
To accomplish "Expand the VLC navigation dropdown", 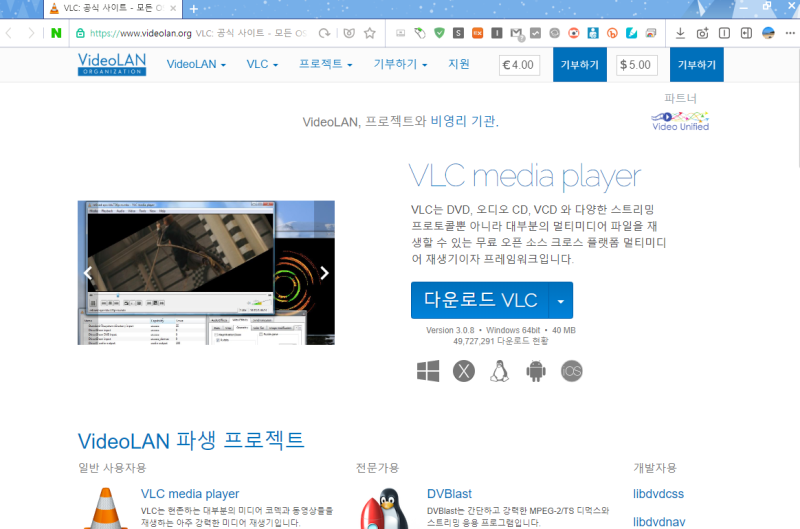I will coord(262,64).
